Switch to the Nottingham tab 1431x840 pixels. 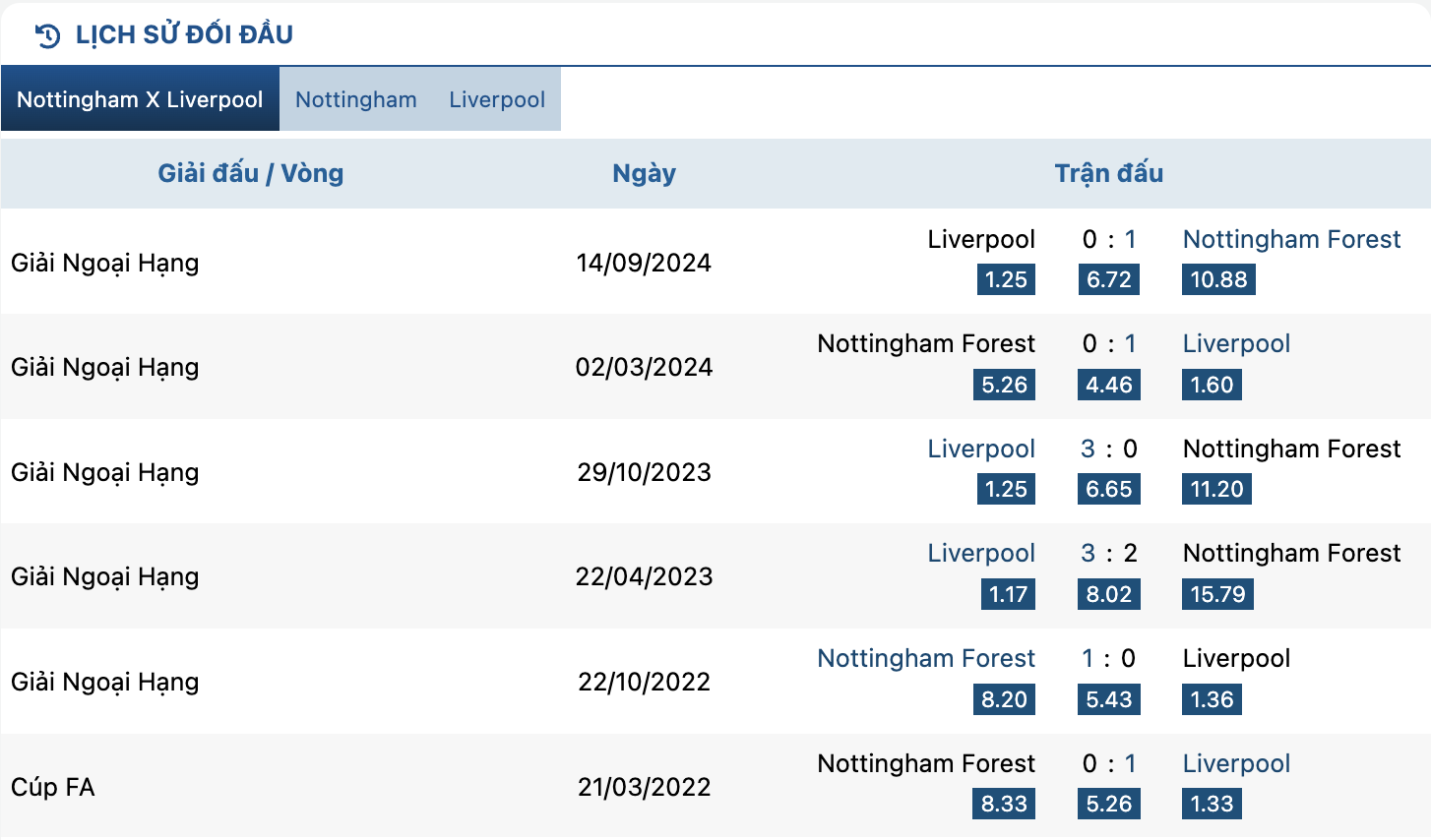pyautogui.click(x=356, y=99)
